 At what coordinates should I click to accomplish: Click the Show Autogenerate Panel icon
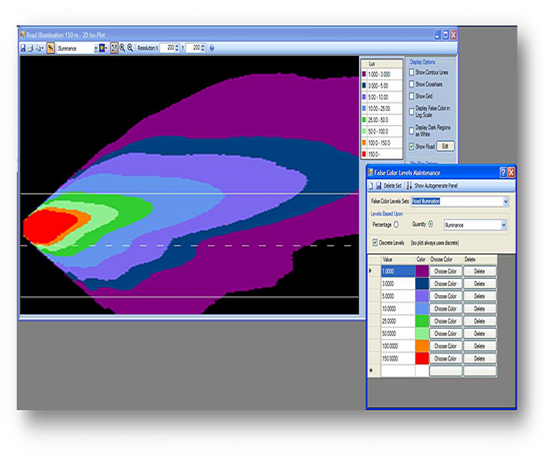[x=409, y=186]
